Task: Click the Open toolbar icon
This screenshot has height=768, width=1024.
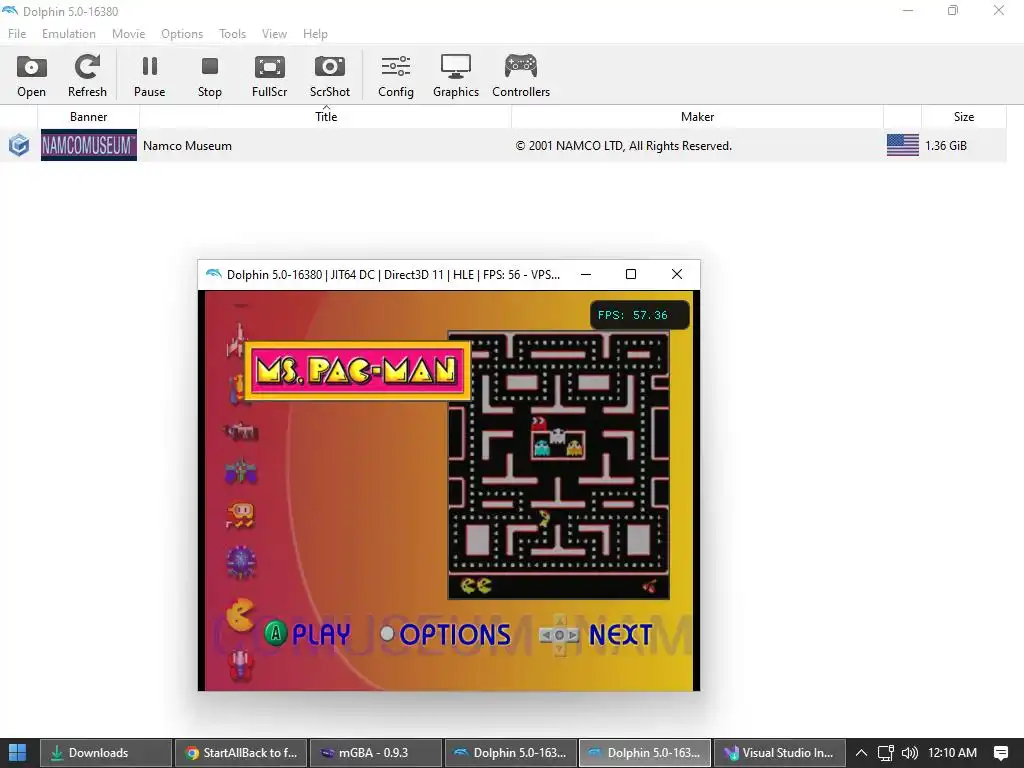Action: point(31,76)
